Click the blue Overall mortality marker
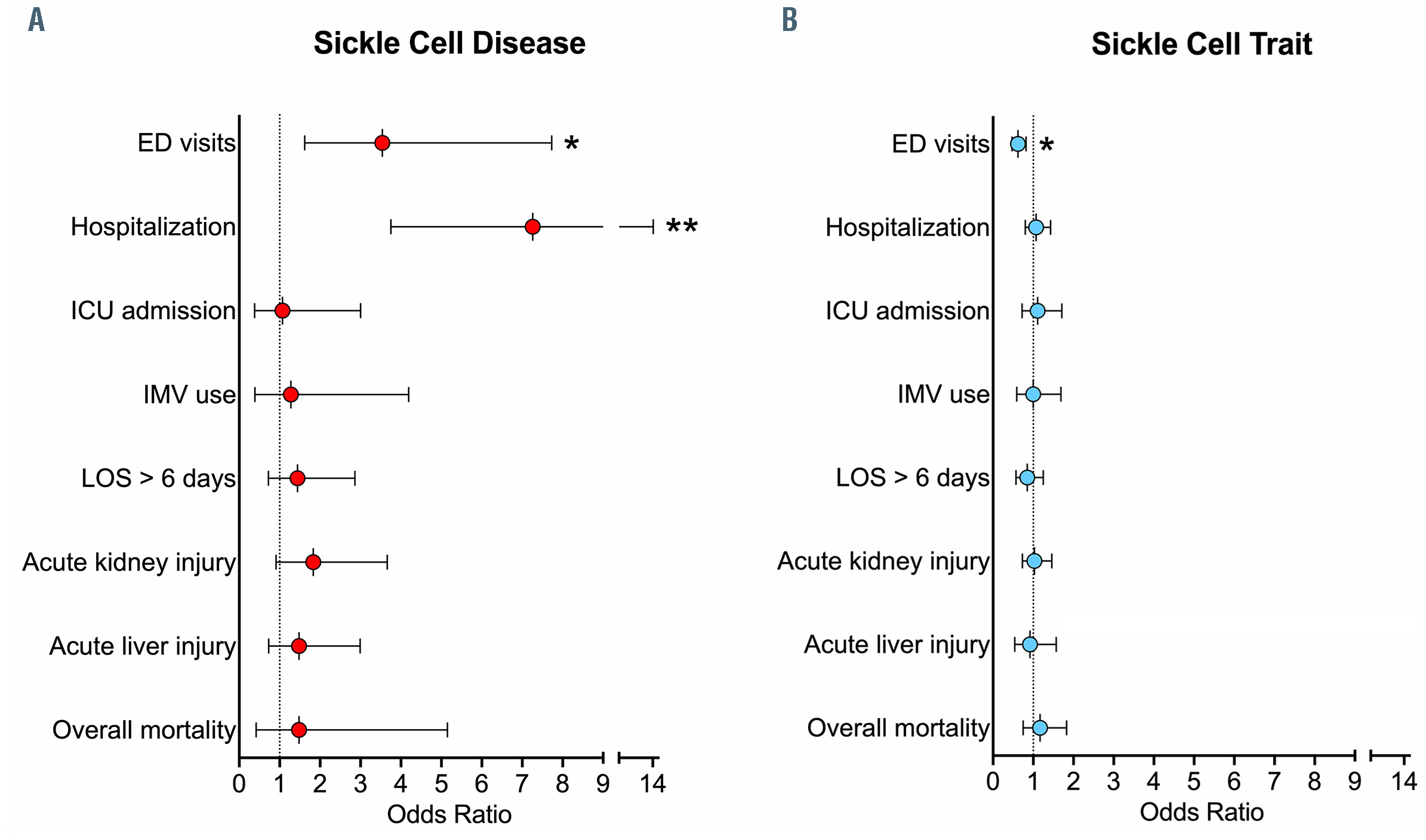1426x840 pixels. [x=1040, y=728]
